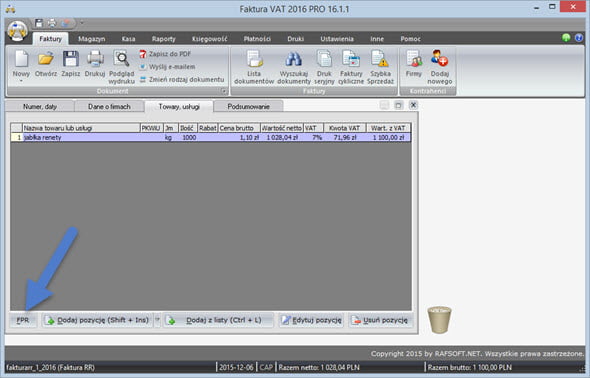Click Razem brutto total in status bar
This screenshot has height=378, width=590.
[469, 367]
